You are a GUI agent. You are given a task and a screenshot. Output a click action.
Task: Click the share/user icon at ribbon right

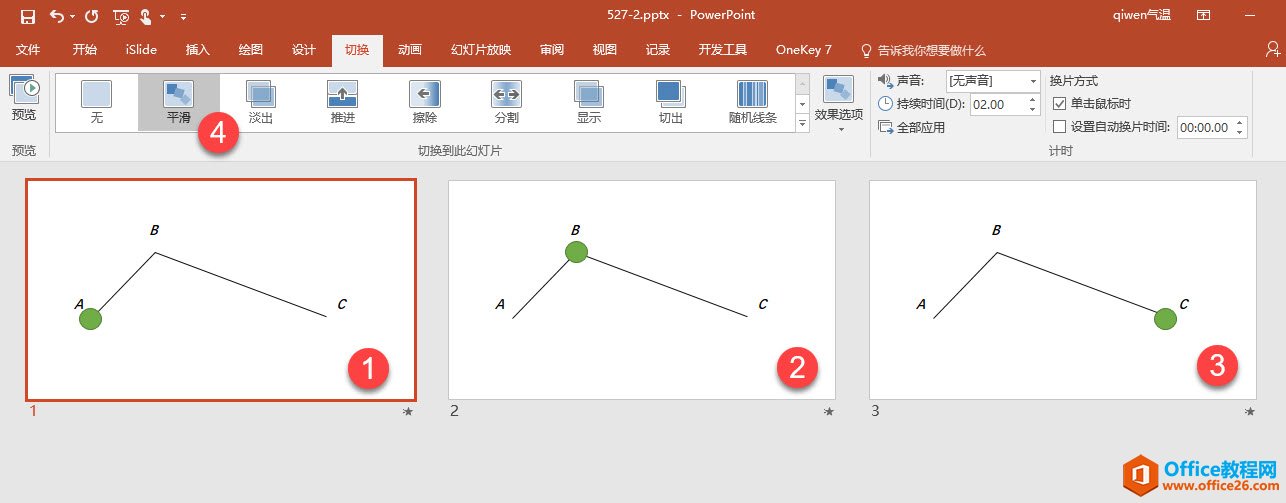point(1271,49)
